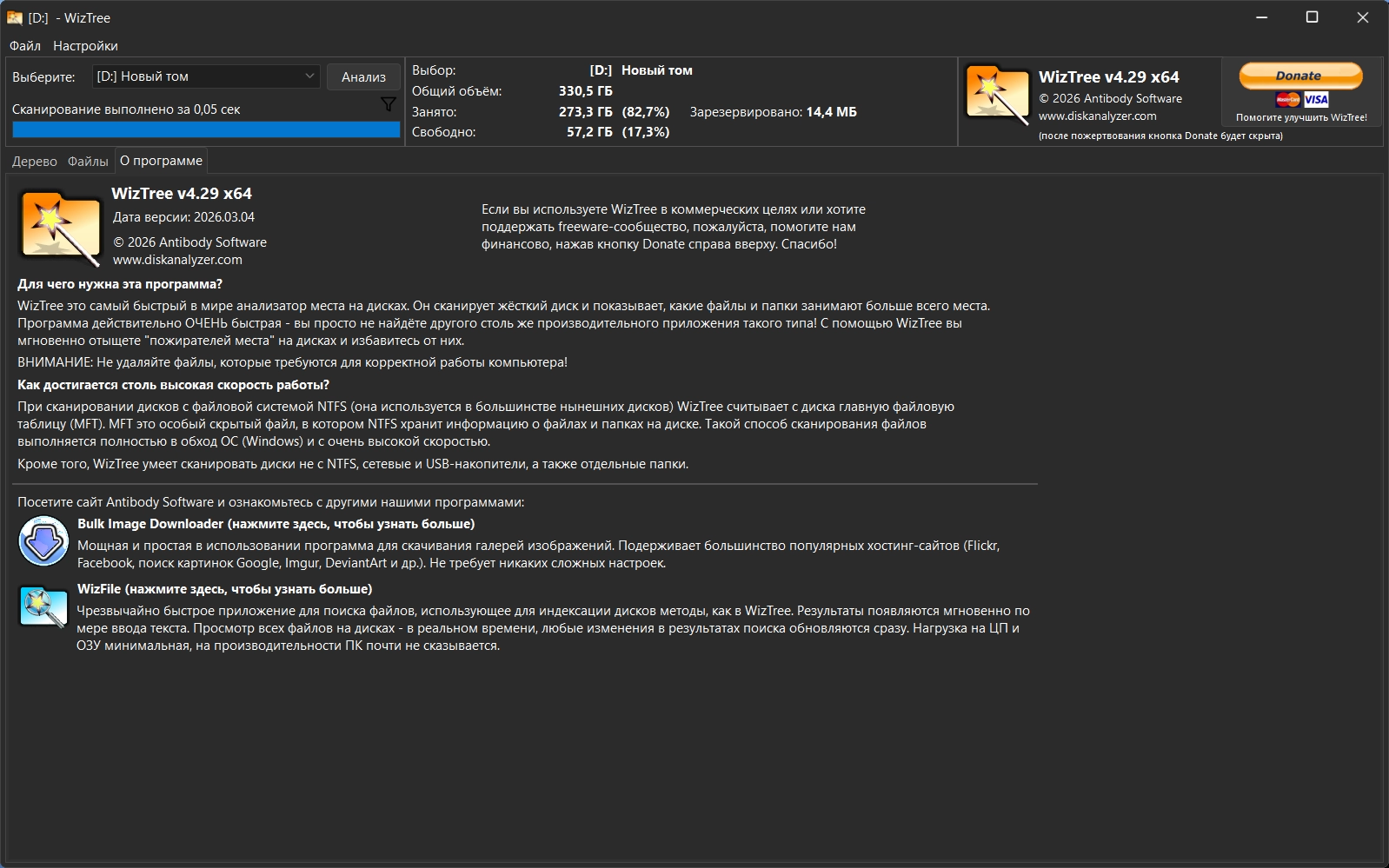This screenshot has width=1389, height=868.
Task: Click the reserved value 14,4 МБ
Action: [831, 112]
